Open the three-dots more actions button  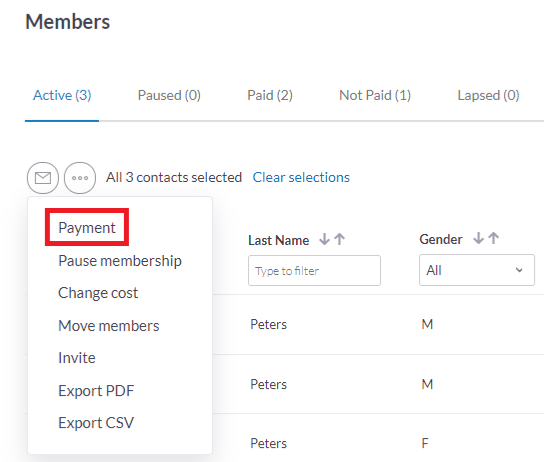tap(80, 178)
